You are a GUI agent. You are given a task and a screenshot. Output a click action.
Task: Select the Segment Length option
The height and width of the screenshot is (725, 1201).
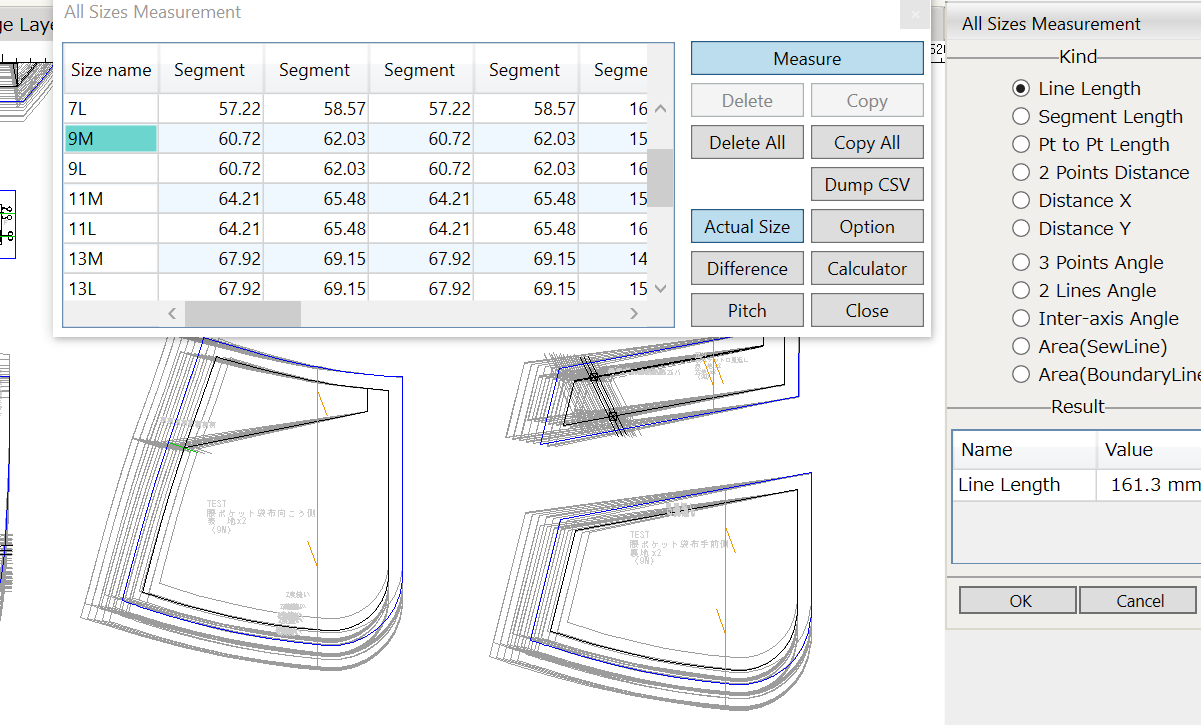coord(1020,116)
